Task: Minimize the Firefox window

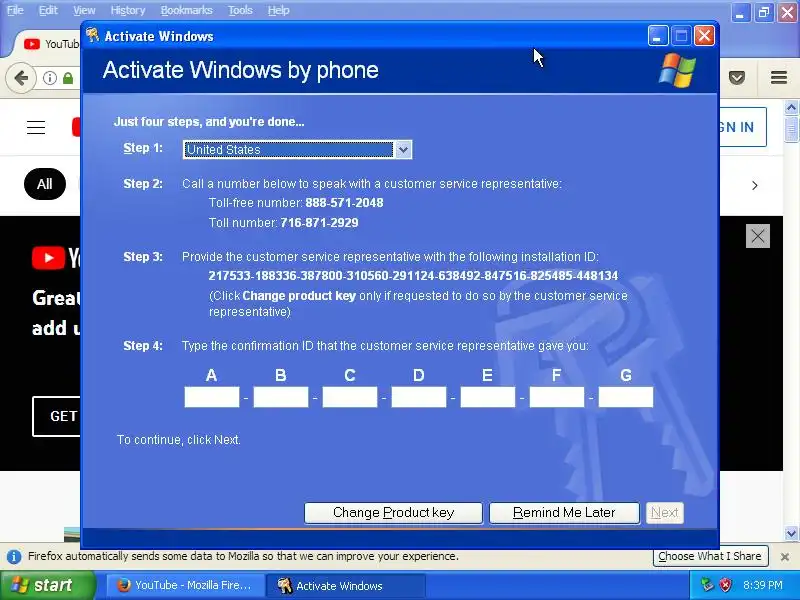Action: tap(740, 12)
